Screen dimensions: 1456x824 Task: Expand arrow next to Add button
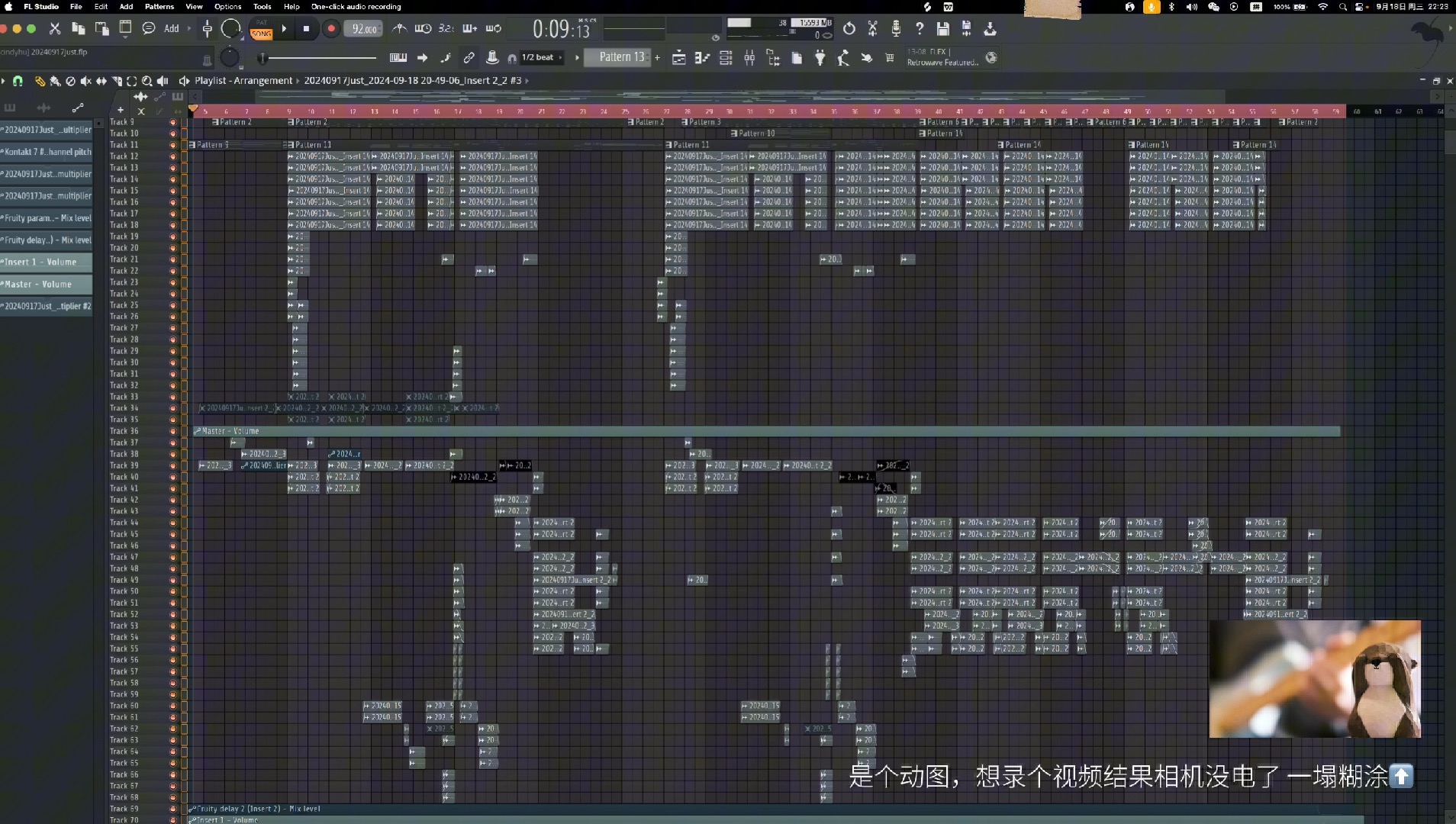pyautogui.click(x=188, y=29)
